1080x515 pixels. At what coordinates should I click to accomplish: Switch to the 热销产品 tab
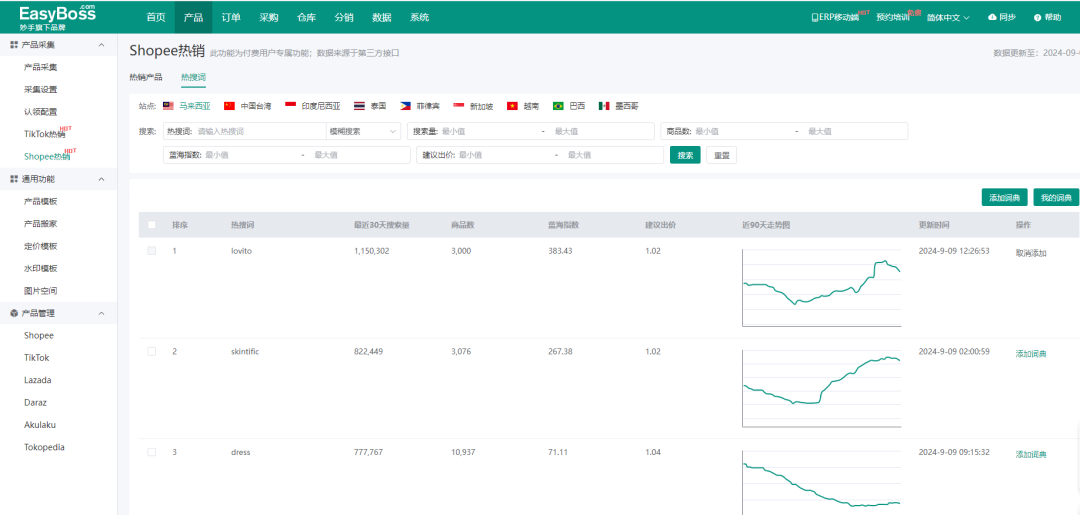[146, 77]
